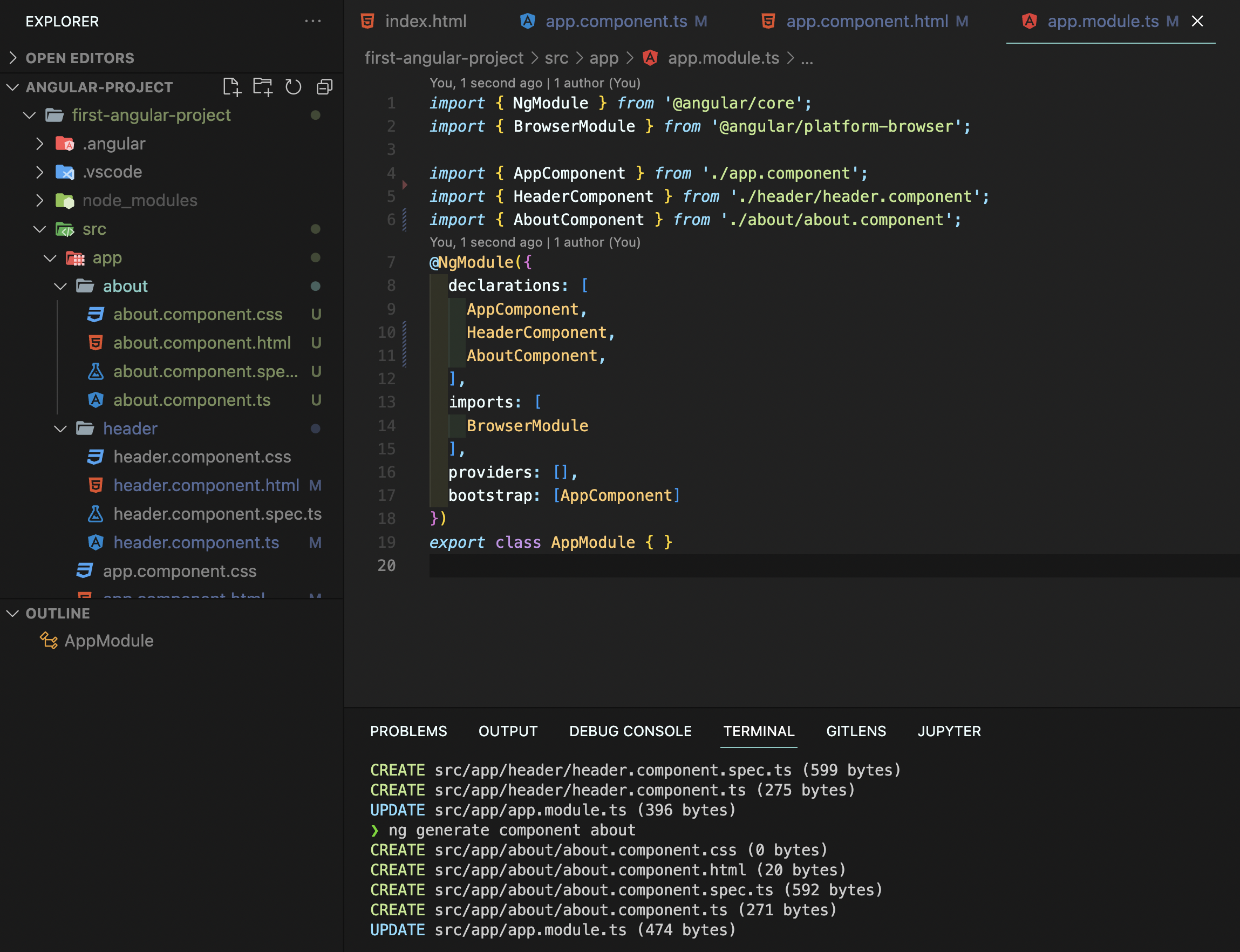The width and height of the screenshot is (1240, 952).
Task: Open the Debug Console panel tab
Action: pos(630,731)
